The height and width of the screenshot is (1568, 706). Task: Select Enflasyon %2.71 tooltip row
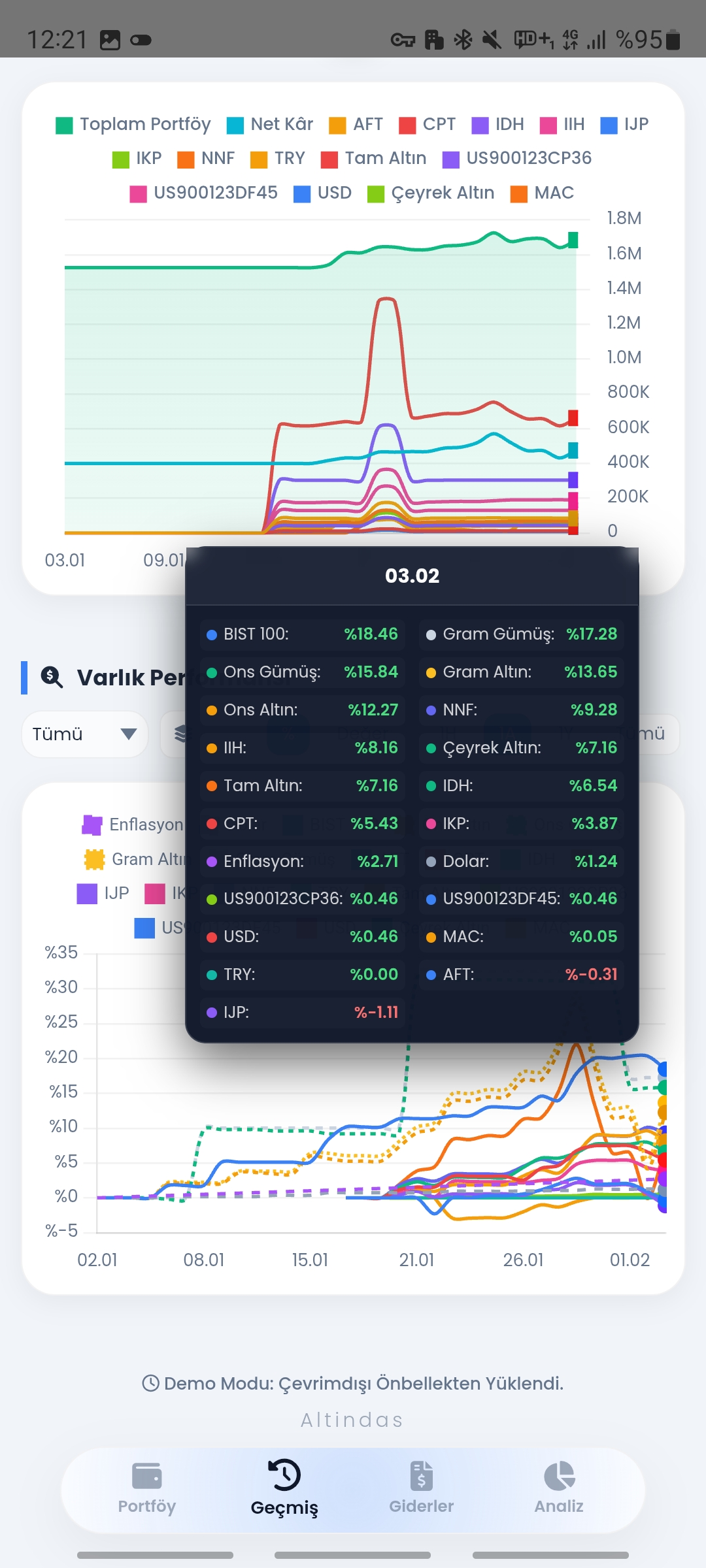pyautogui.click(x=302, y=861)
